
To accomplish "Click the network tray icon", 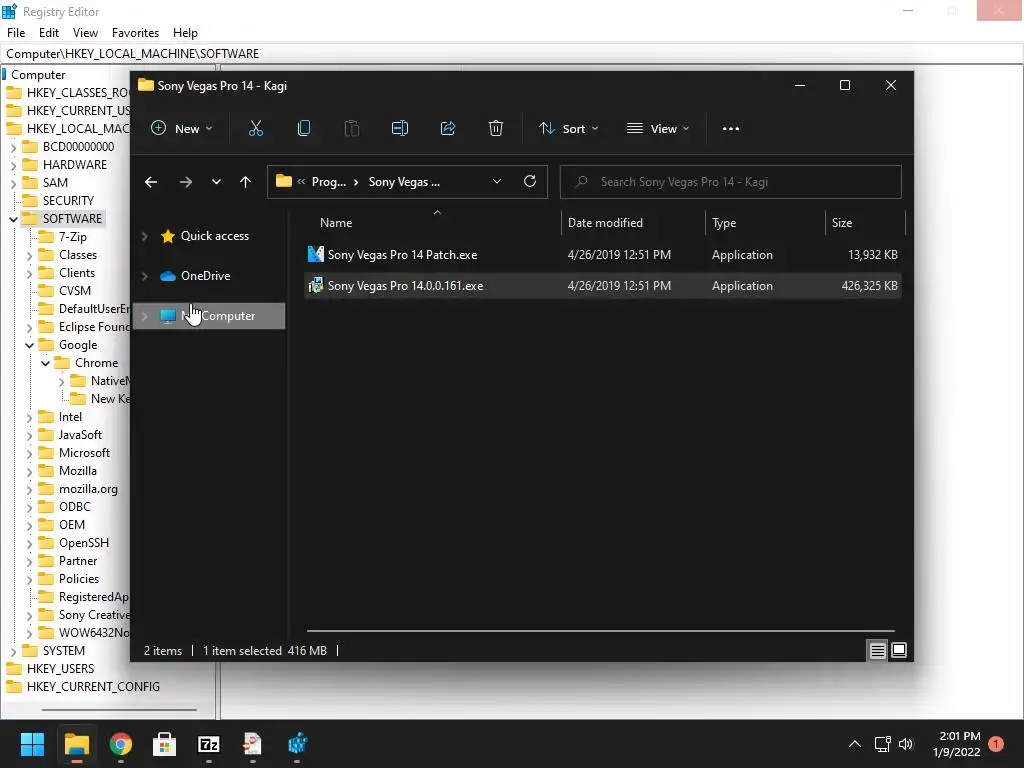I will click(882, 744).
